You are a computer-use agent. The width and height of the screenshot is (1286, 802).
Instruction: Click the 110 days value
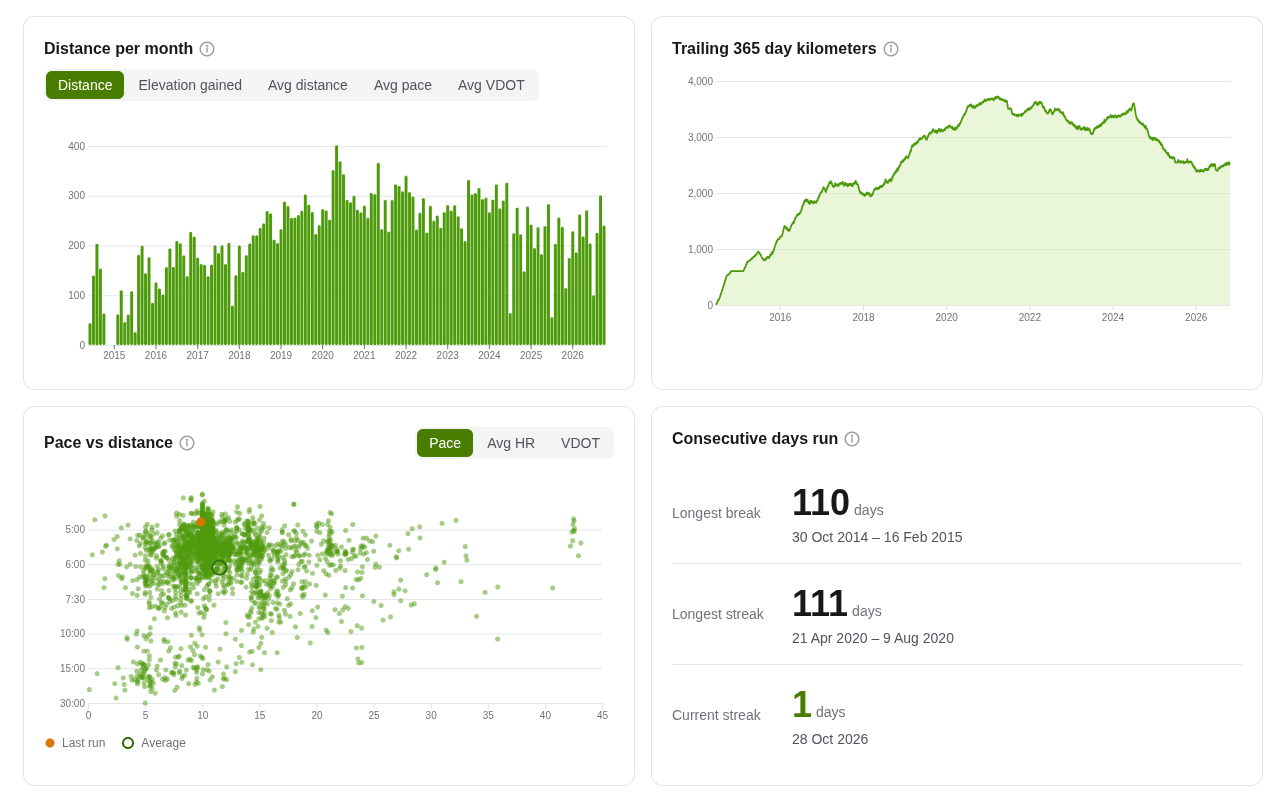tap(838, 503)
